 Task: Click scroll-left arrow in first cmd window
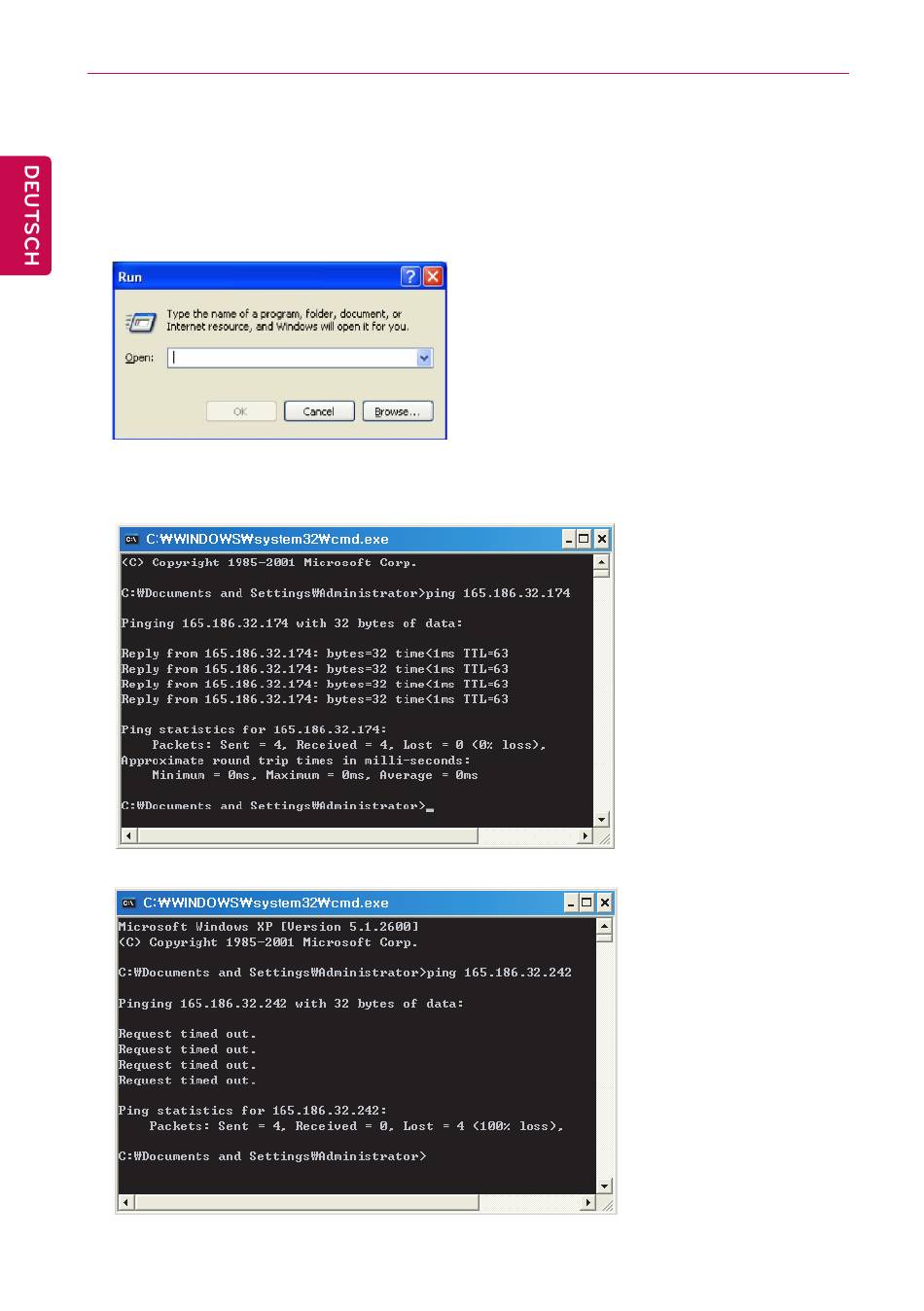[128, 835]
